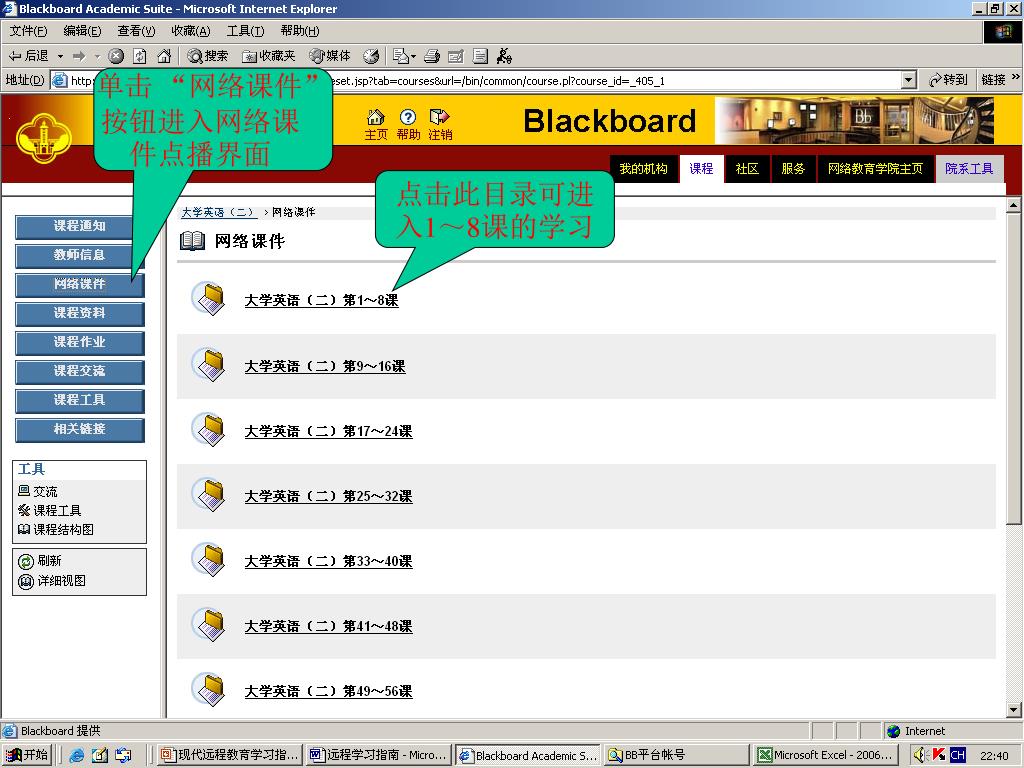Click the 开始 Start button
The height and width of the screenshot is (768, 1024).
27,755
